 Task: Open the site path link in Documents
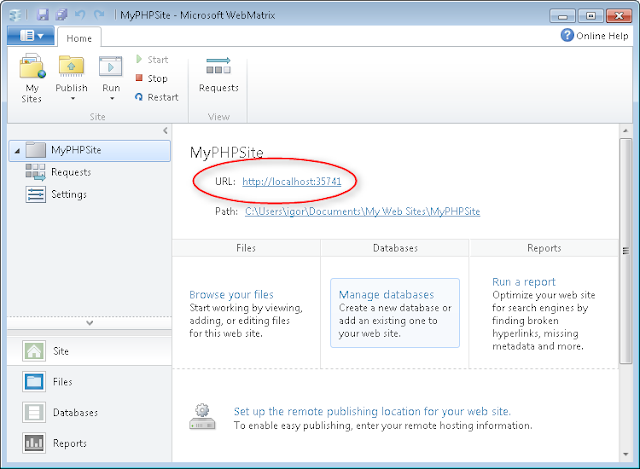coord(362,211)
